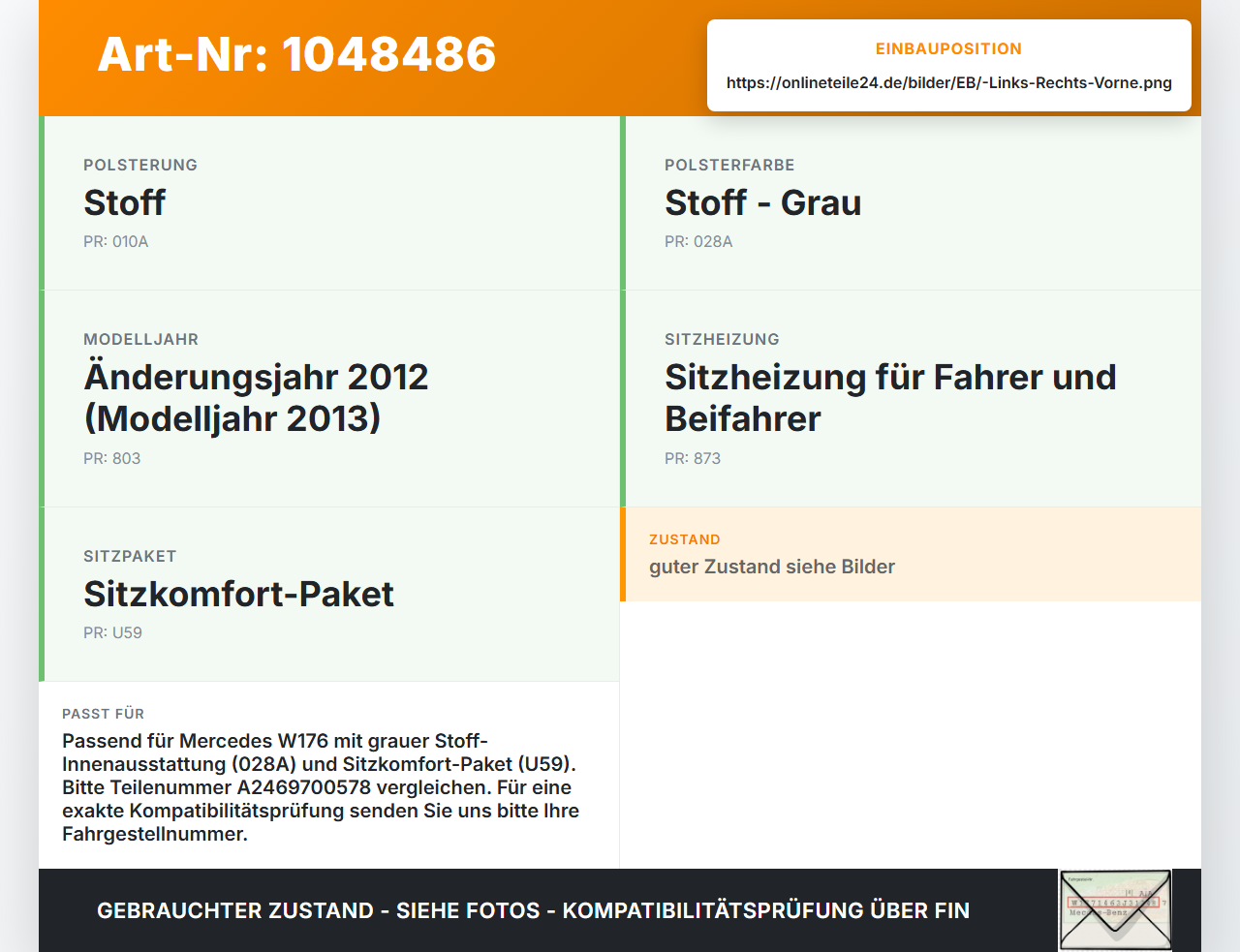Click the code PR: U59

coord(112,632)
